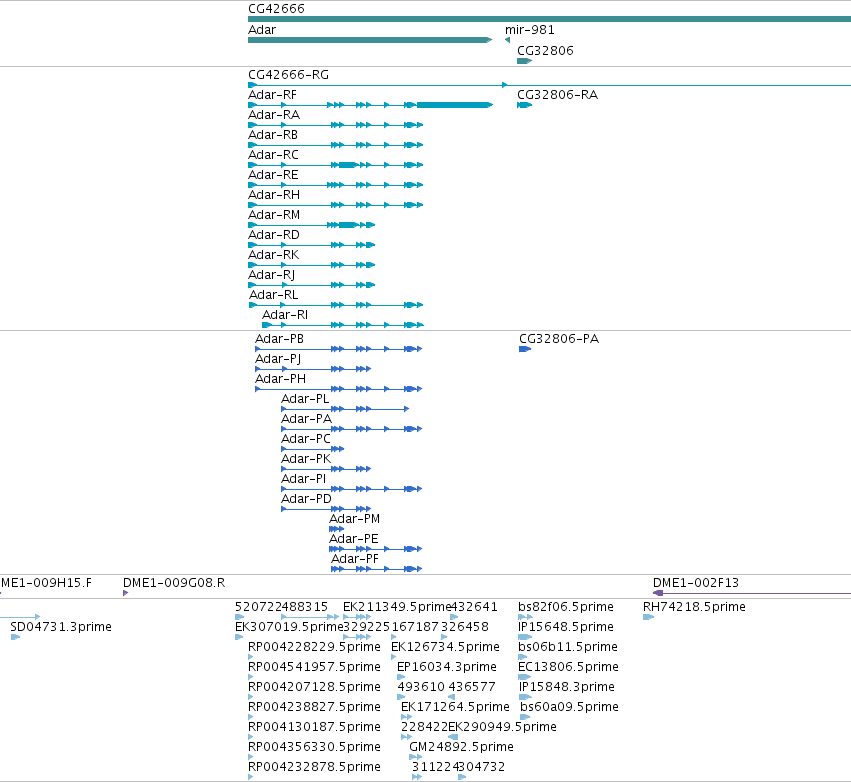This screenshot has width=851, height=782.
Task: Click the EK126734.5prime EST label
Action: [445, 647]
